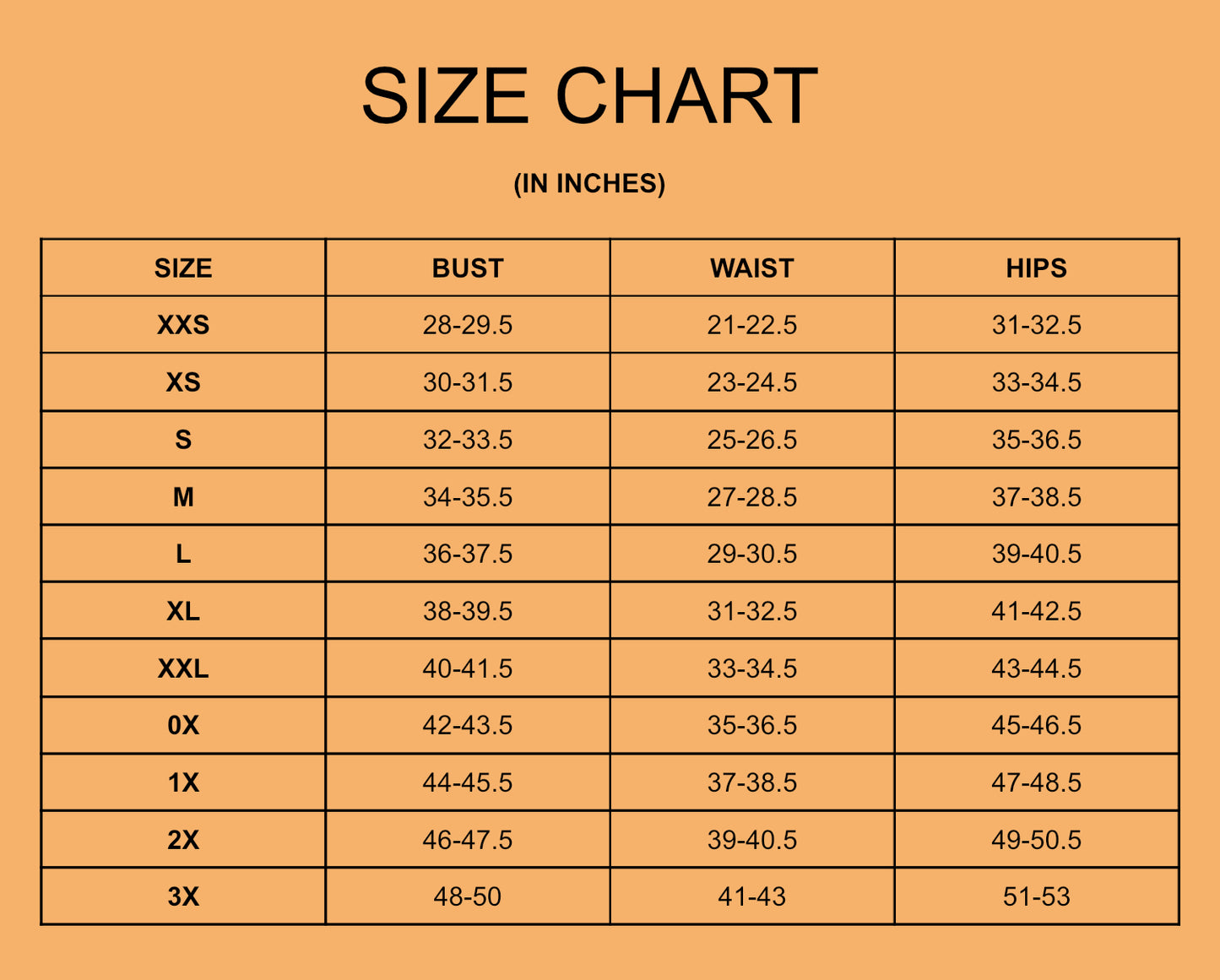Select the SIZE column header
Viewport: 1220px width, 980px height.
pyautogui.click(x=183, y=268)
